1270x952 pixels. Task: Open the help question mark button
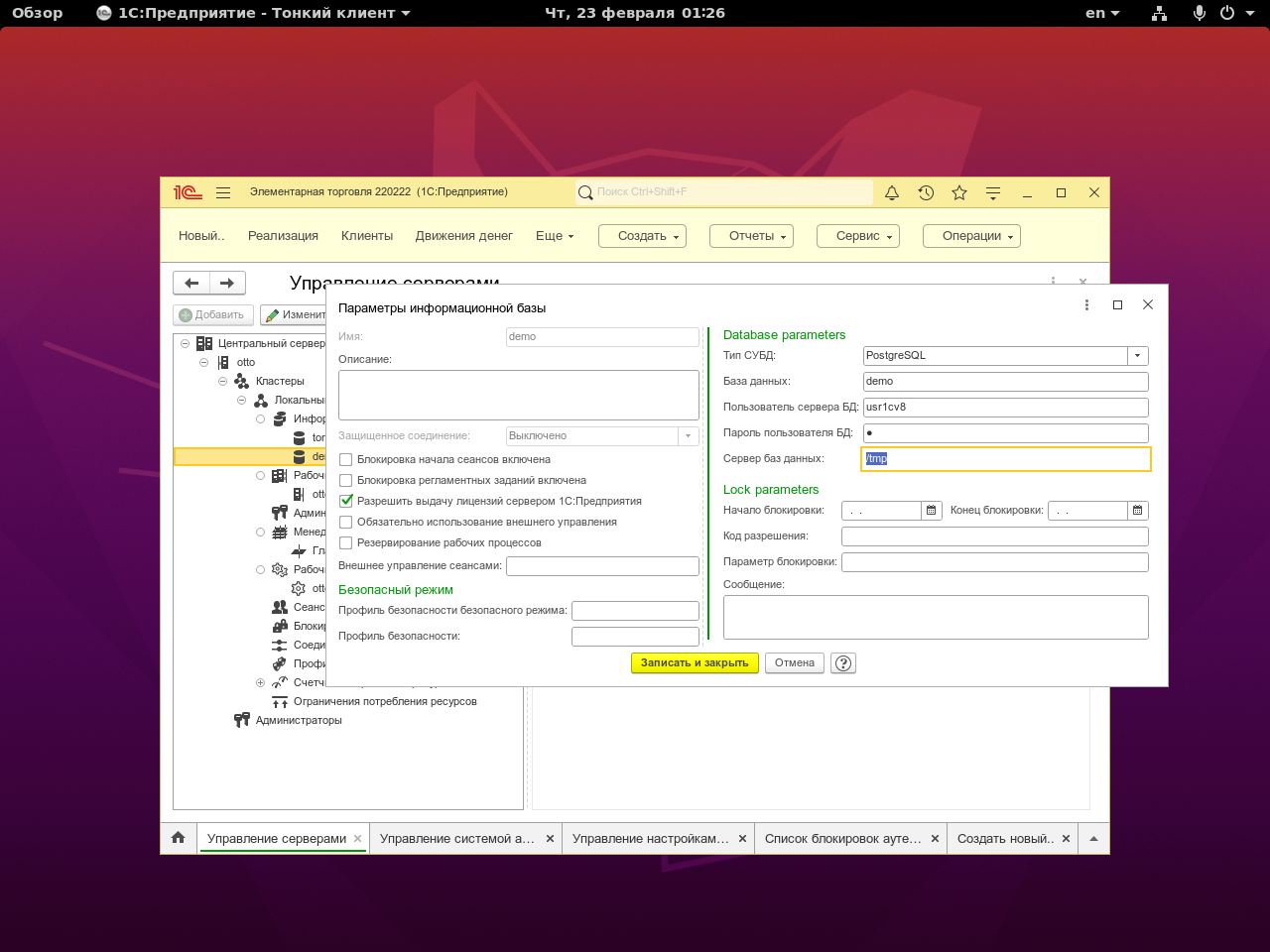[843, 663]
